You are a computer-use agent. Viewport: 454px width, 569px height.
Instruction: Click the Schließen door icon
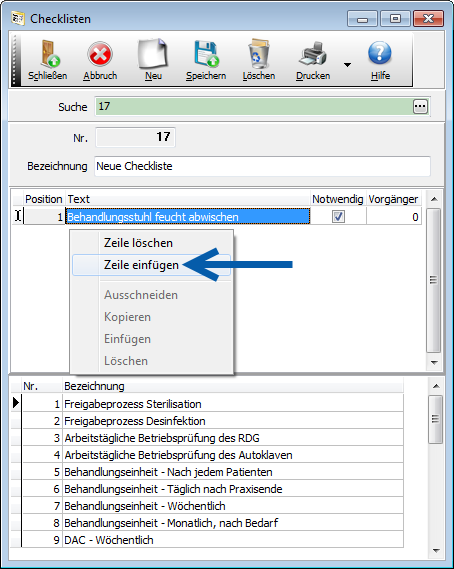click(49, 54)
